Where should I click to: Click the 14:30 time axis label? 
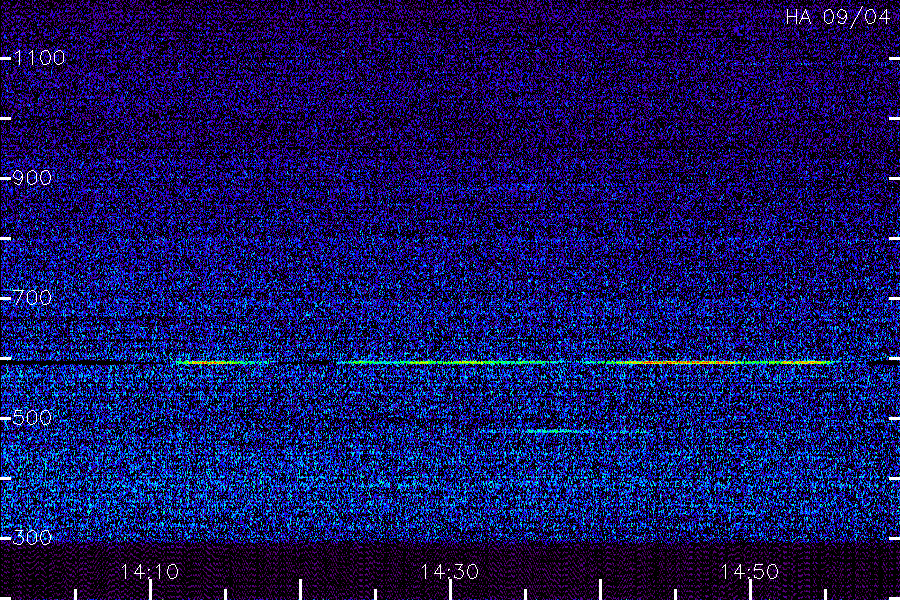click(449, 572)
